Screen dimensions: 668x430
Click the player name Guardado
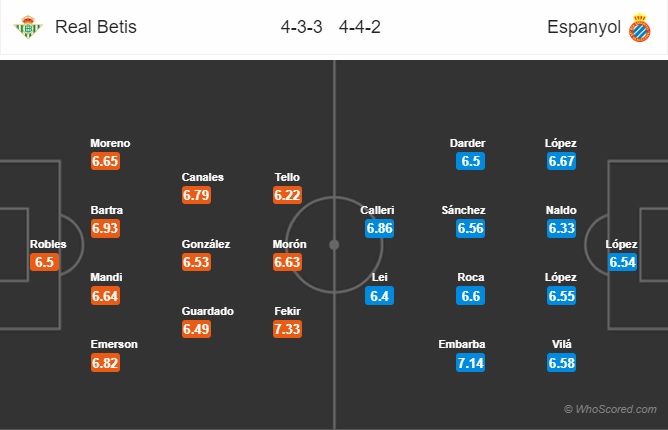point(208,311)
